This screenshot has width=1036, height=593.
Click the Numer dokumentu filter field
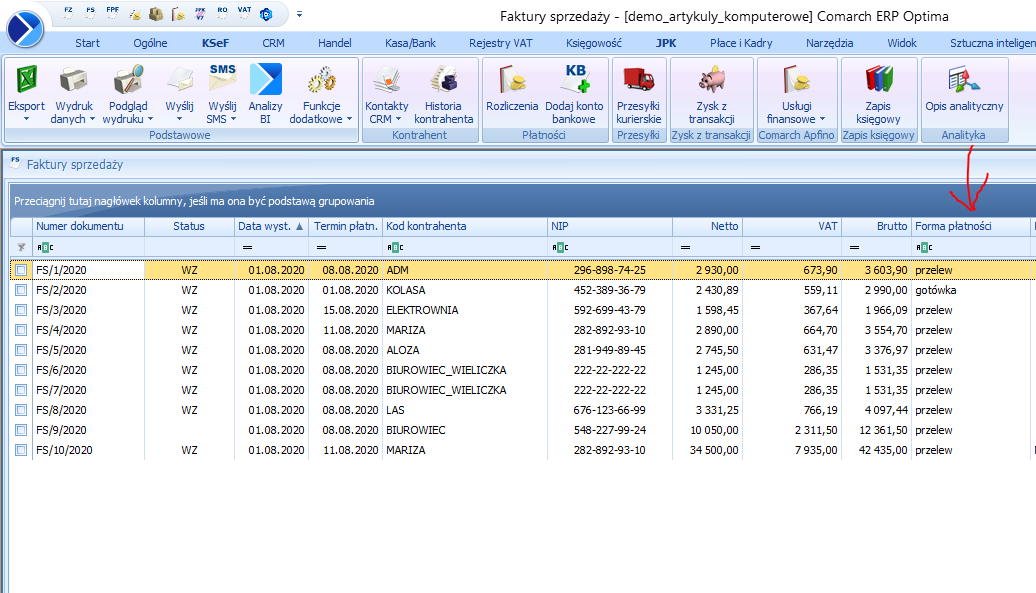click(x=88, y=247)
